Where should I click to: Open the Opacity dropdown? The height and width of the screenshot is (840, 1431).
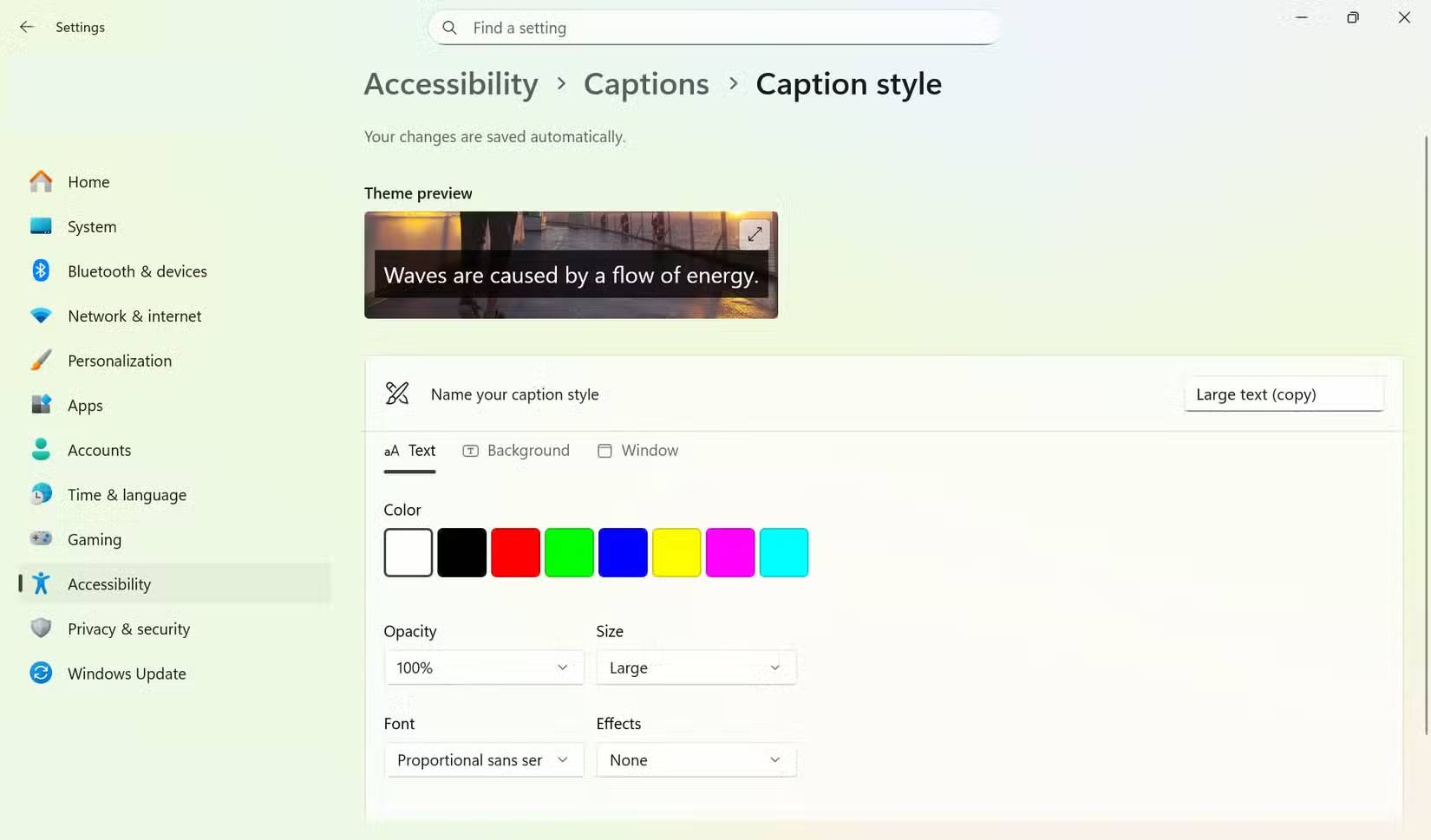point(484,667)
